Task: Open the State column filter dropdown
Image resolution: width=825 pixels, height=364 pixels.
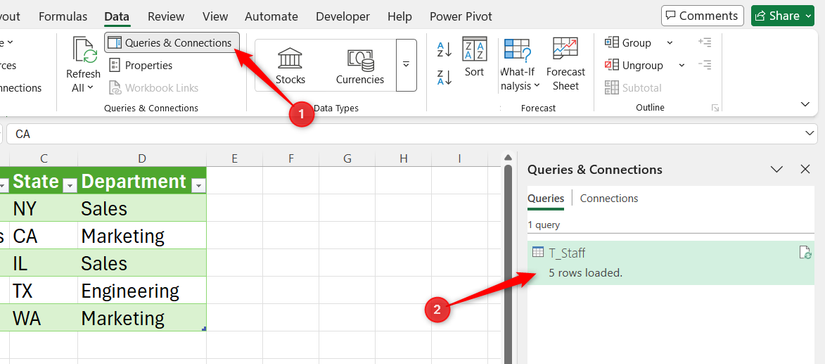Action: (69, 185)
